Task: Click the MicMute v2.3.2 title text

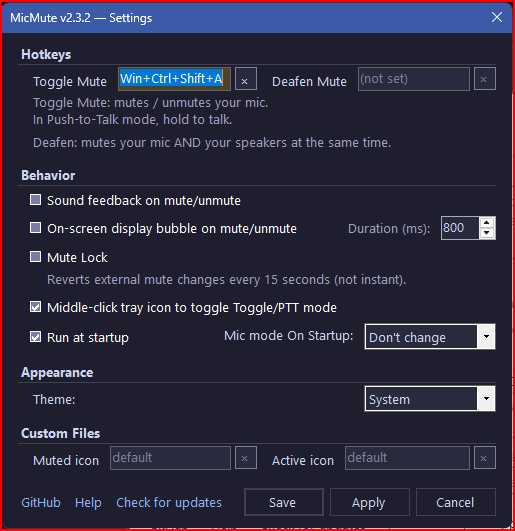Action: point(81,18)
